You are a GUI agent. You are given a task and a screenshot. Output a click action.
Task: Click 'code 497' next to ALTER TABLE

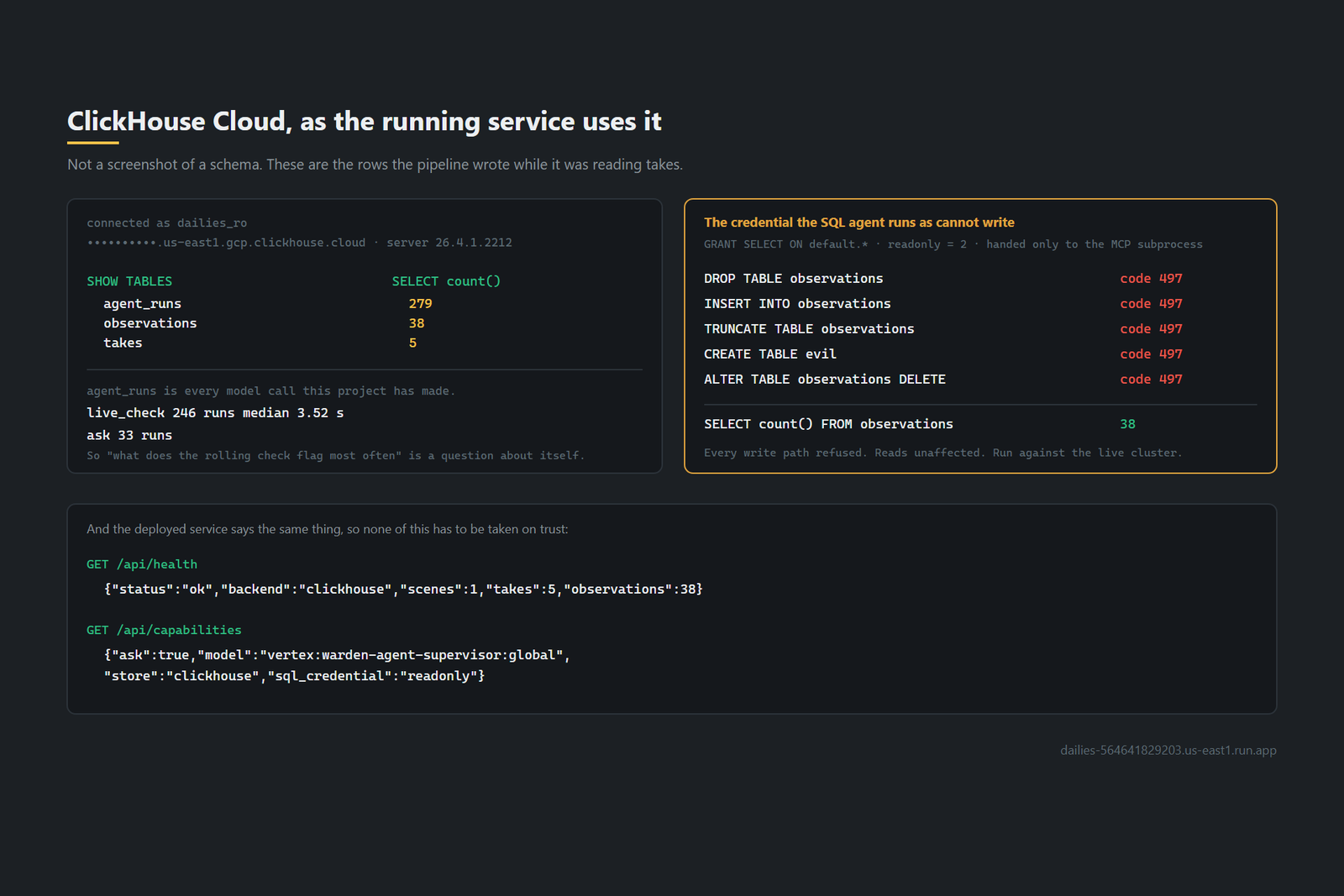(x=1151, y=380)
